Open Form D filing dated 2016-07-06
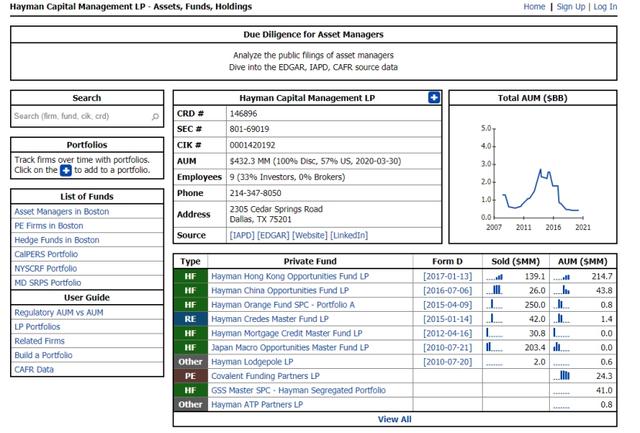 tap(447, 291)
